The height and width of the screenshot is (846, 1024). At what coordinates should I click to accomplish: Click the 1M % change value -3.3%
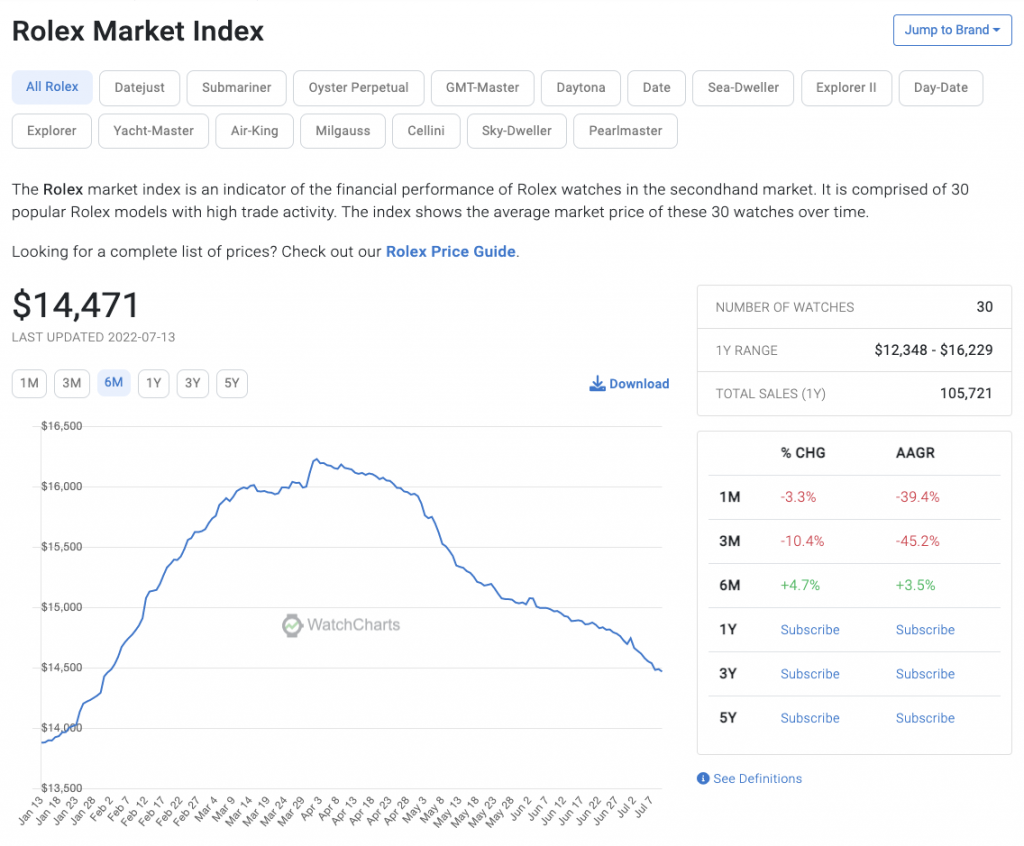[798, 497]
